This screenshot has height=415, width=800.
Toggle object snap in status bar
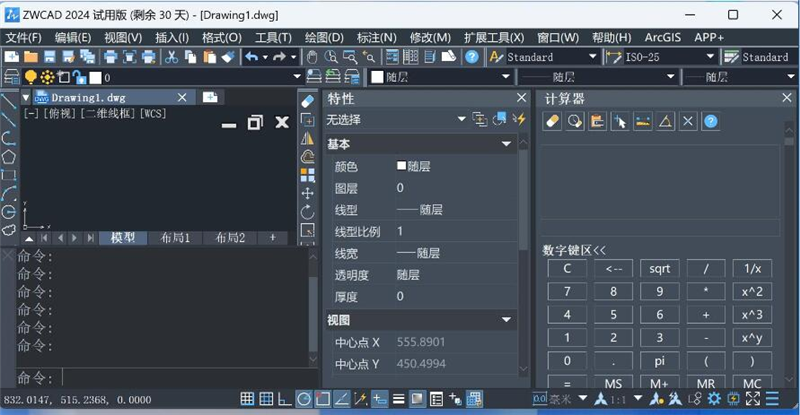point(322,399)
